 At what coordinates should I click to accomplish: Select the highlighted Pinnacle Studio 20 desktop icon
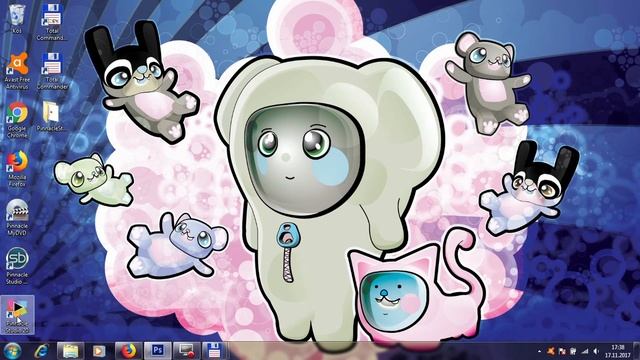pyautogui.click(x=17, y=315)
